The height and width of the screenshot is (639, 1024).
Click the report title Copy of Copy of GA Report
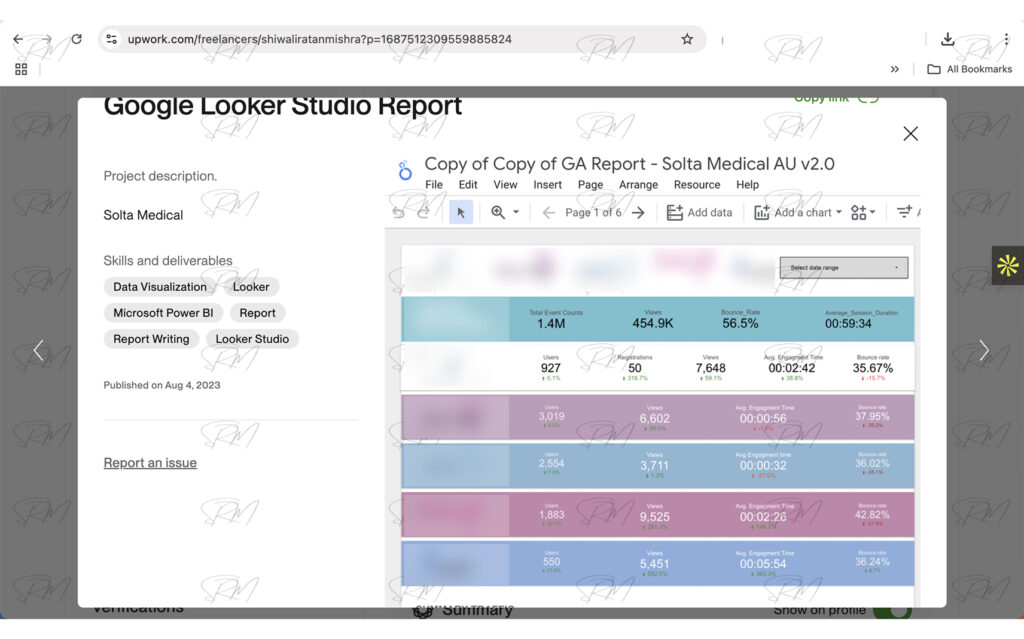coord(630,164)
